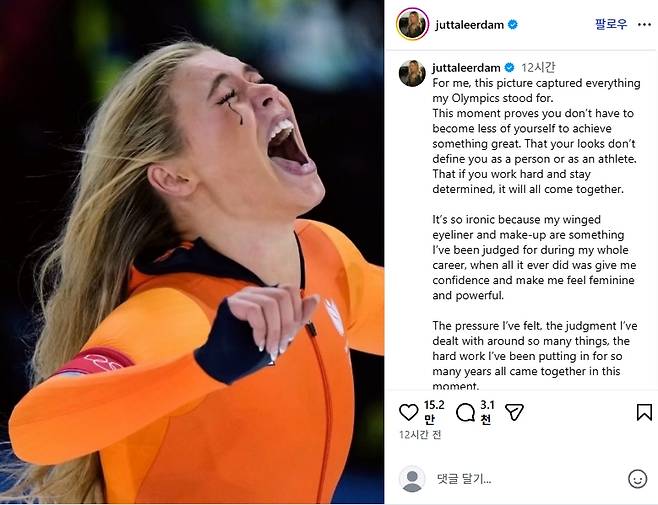Click the caption author's small avatar
The height and width of the screenshot is (505, 658).
tap(412, 73)
